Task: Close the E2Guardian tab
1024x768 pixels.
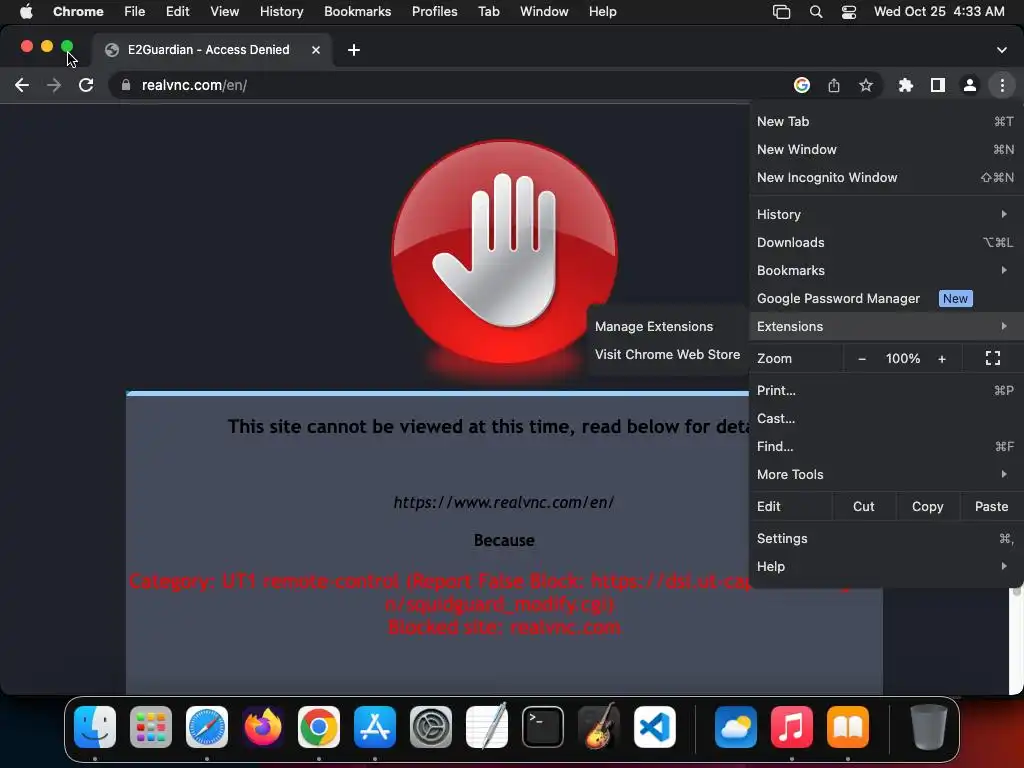Action: tap(315, 50)
